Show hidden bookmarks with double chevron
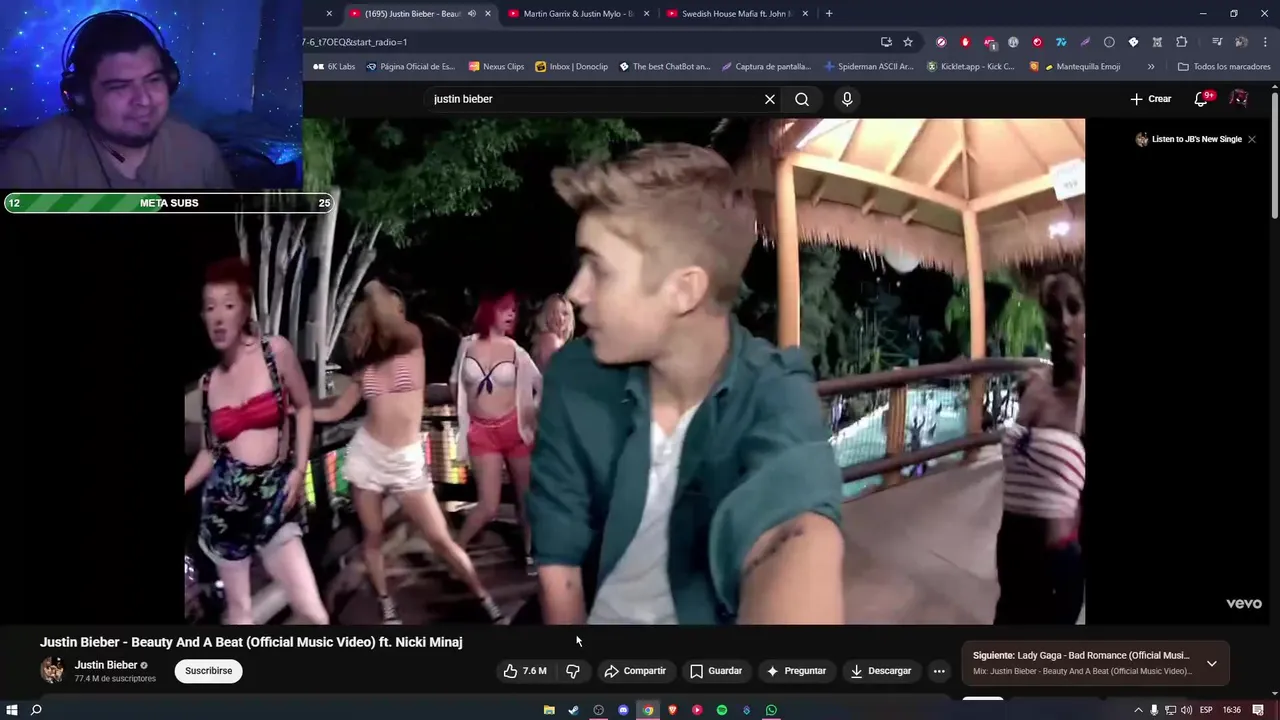Viewport: 1280px width, 720px height. tap(1151, 66)
